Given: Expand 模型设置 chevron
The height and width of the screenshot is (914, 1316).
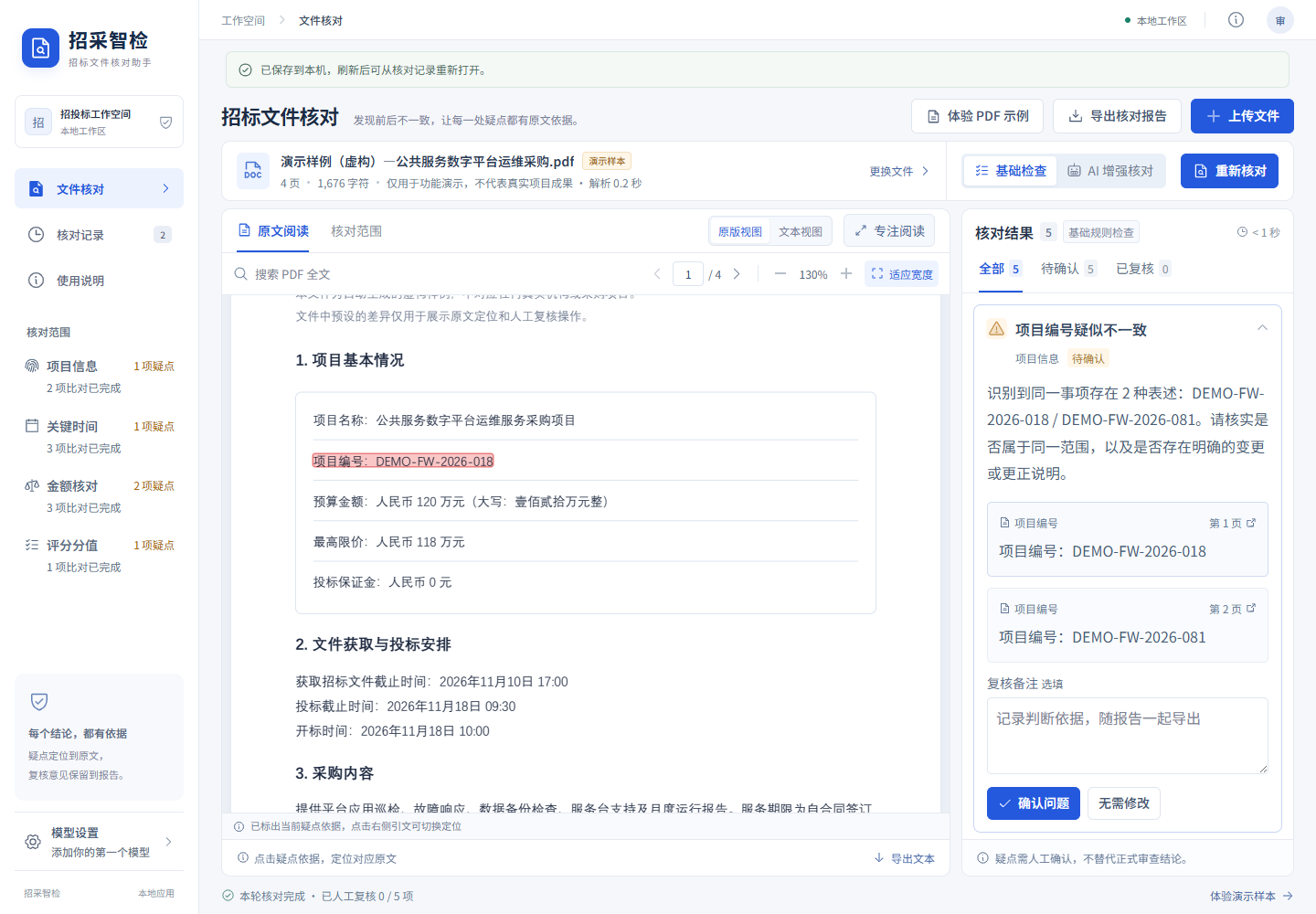Looking at the screenshot, I should click(168, 842).
